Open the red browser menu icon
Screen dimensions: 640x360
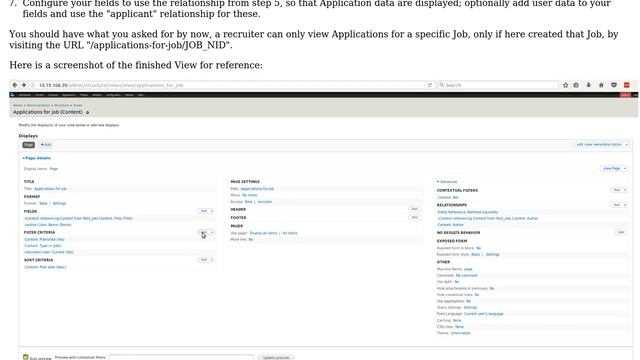627,85
